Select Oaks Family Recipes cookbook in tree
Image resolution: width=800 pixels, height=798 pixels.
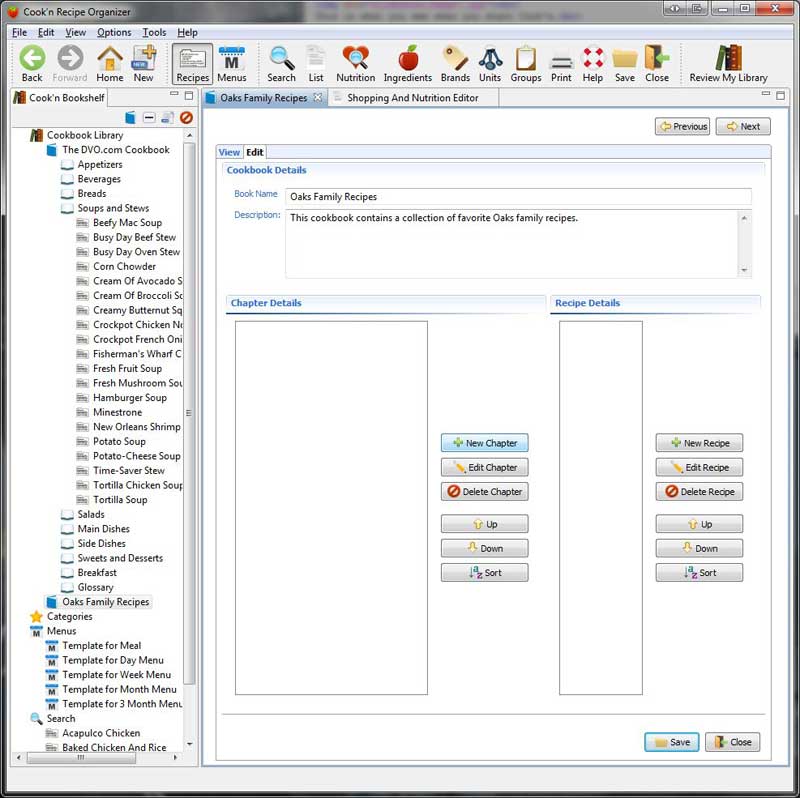(106, 602)
